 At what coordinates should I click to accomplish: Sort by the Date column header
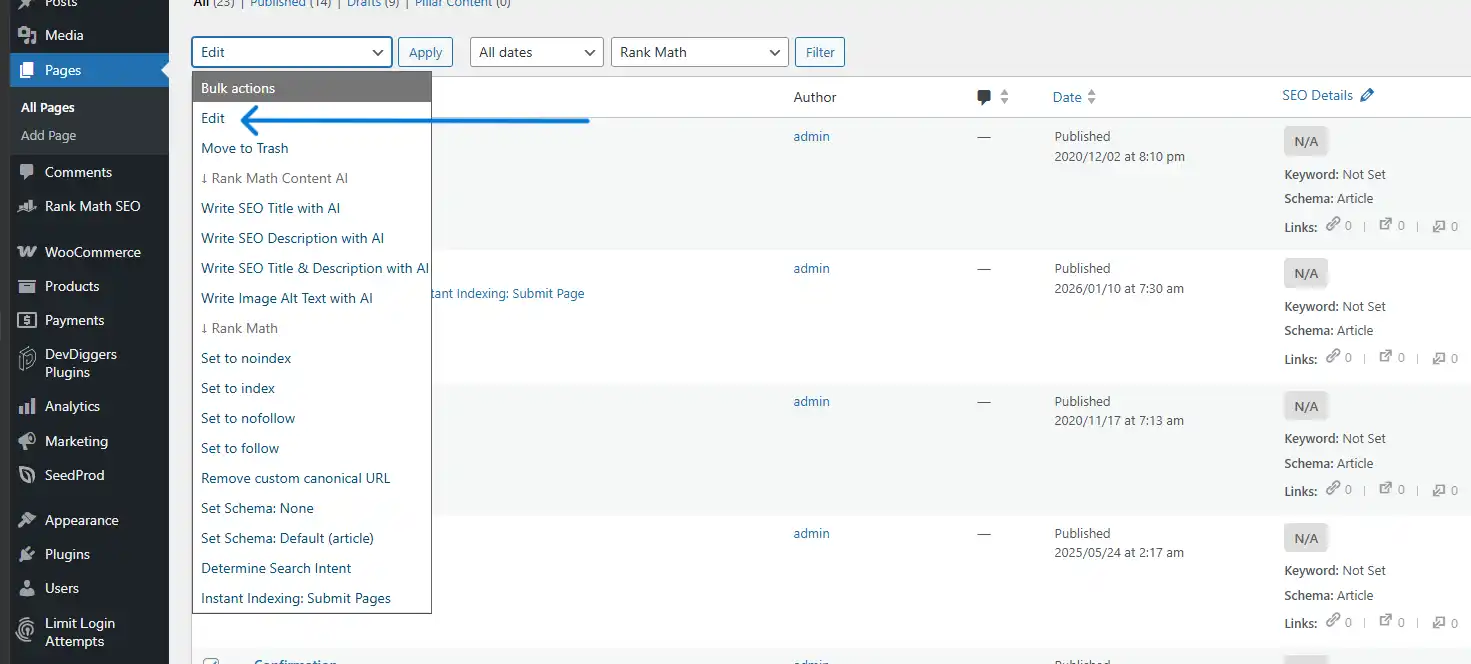(1067, 97)
